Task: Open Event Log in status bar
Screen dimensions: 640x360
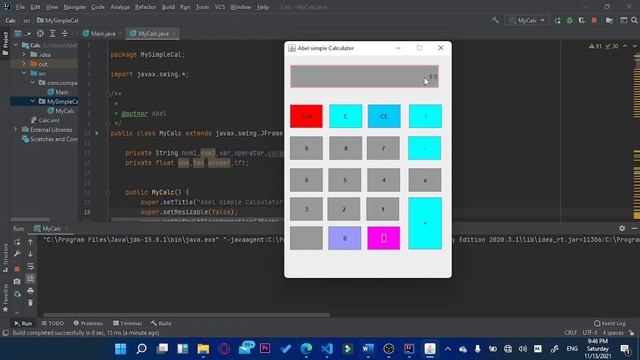Action: [x=610, y=323]
